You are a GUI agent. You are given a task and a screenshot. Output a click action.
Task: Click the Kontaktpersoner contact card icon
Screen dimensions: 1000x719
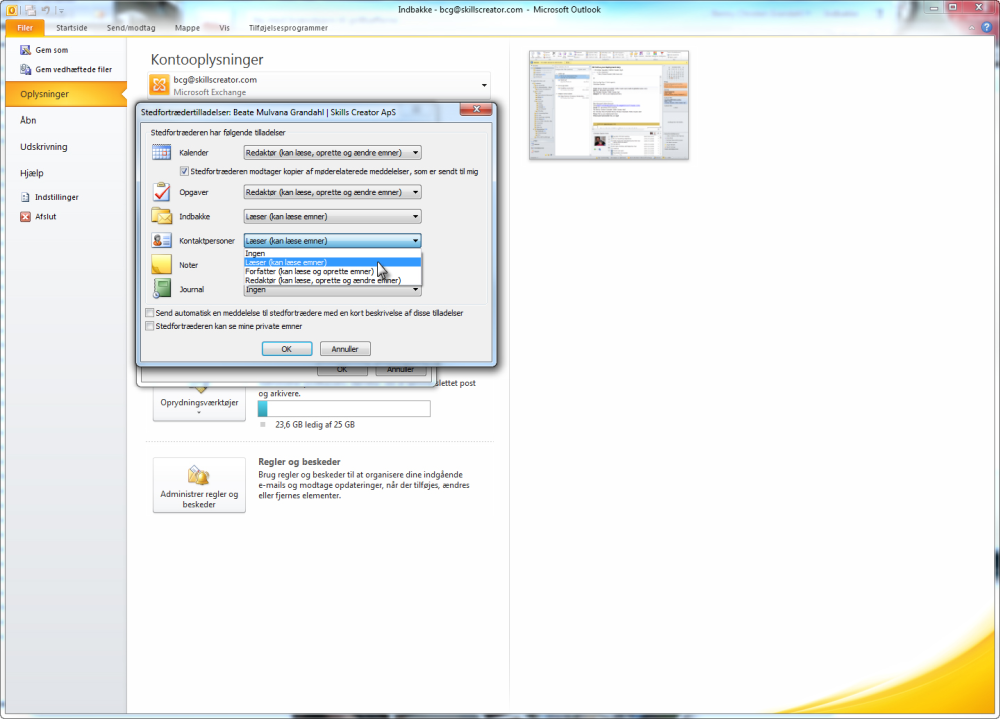coord(161,241)
